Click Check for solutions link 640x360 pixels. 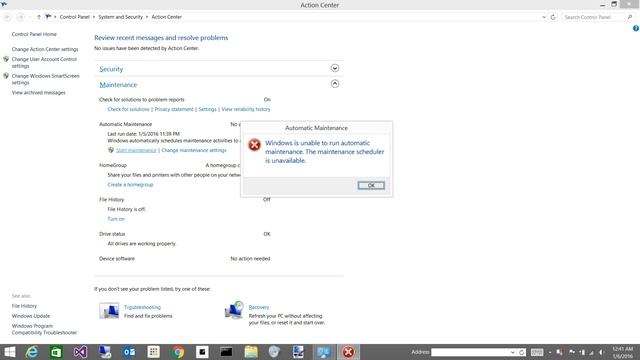click(x=128, y=109)
